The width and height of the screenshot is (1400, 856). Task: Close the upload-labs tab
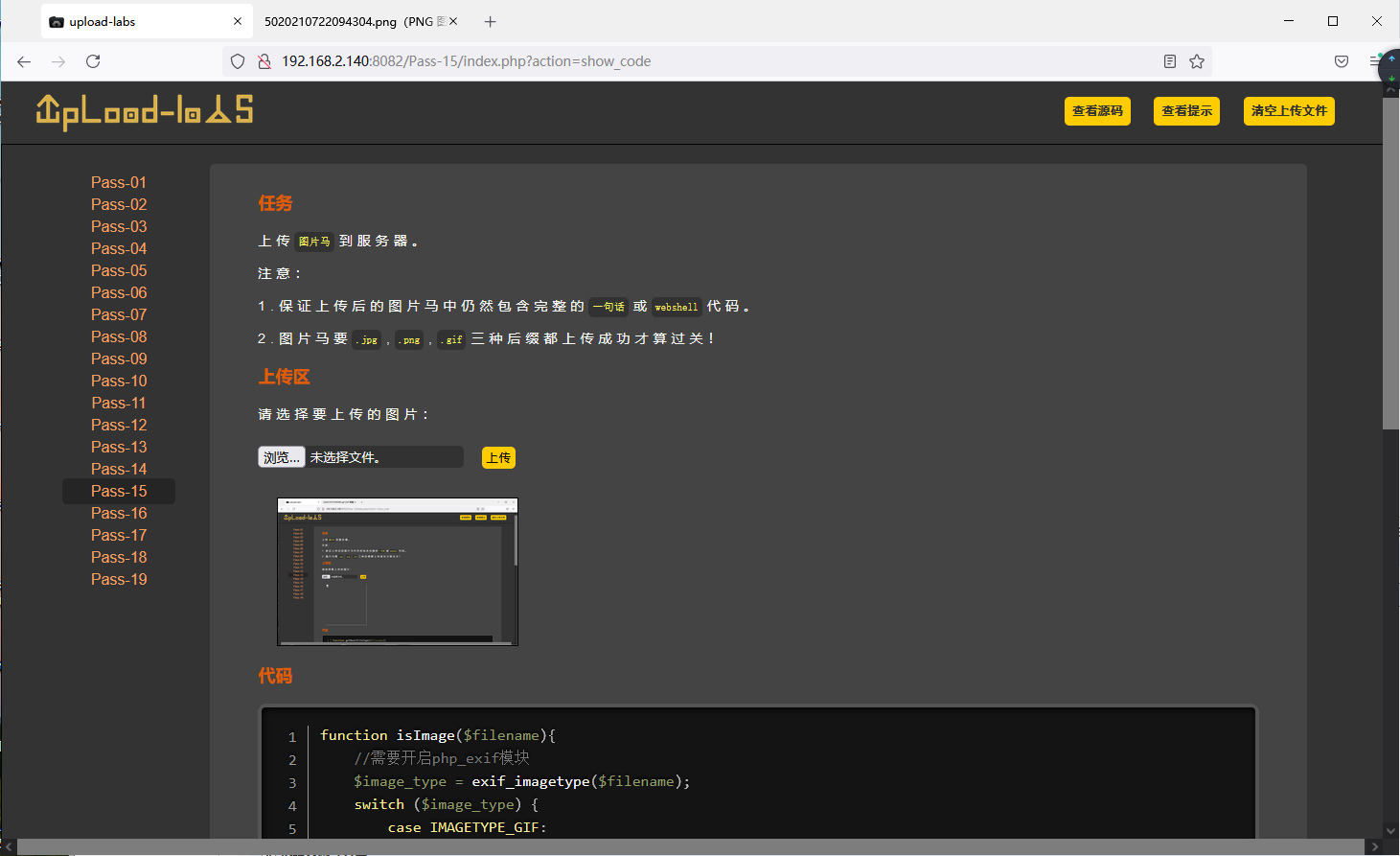pyautogui.click(x=238, y=21)
